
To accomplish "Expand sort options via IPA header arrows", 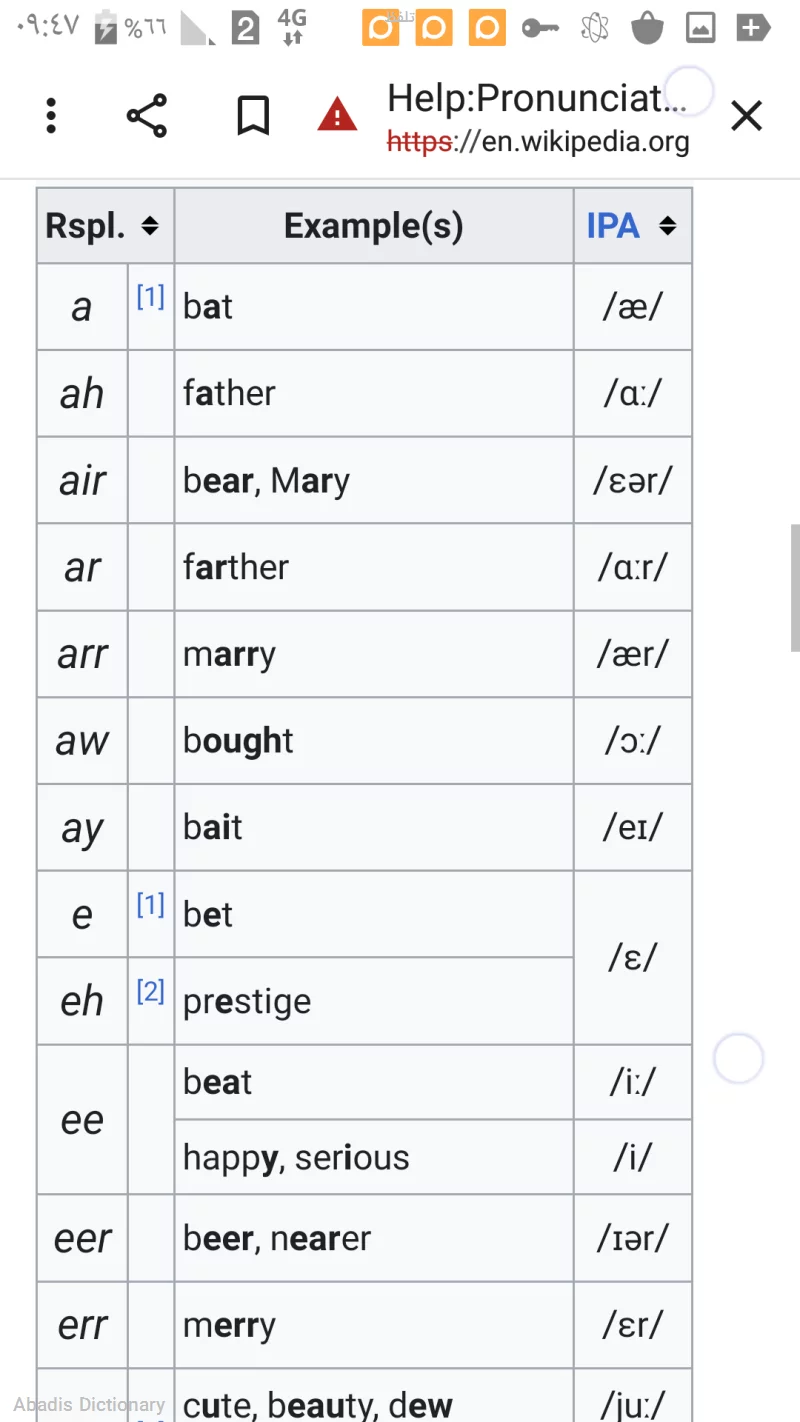I will coord(669,226).
